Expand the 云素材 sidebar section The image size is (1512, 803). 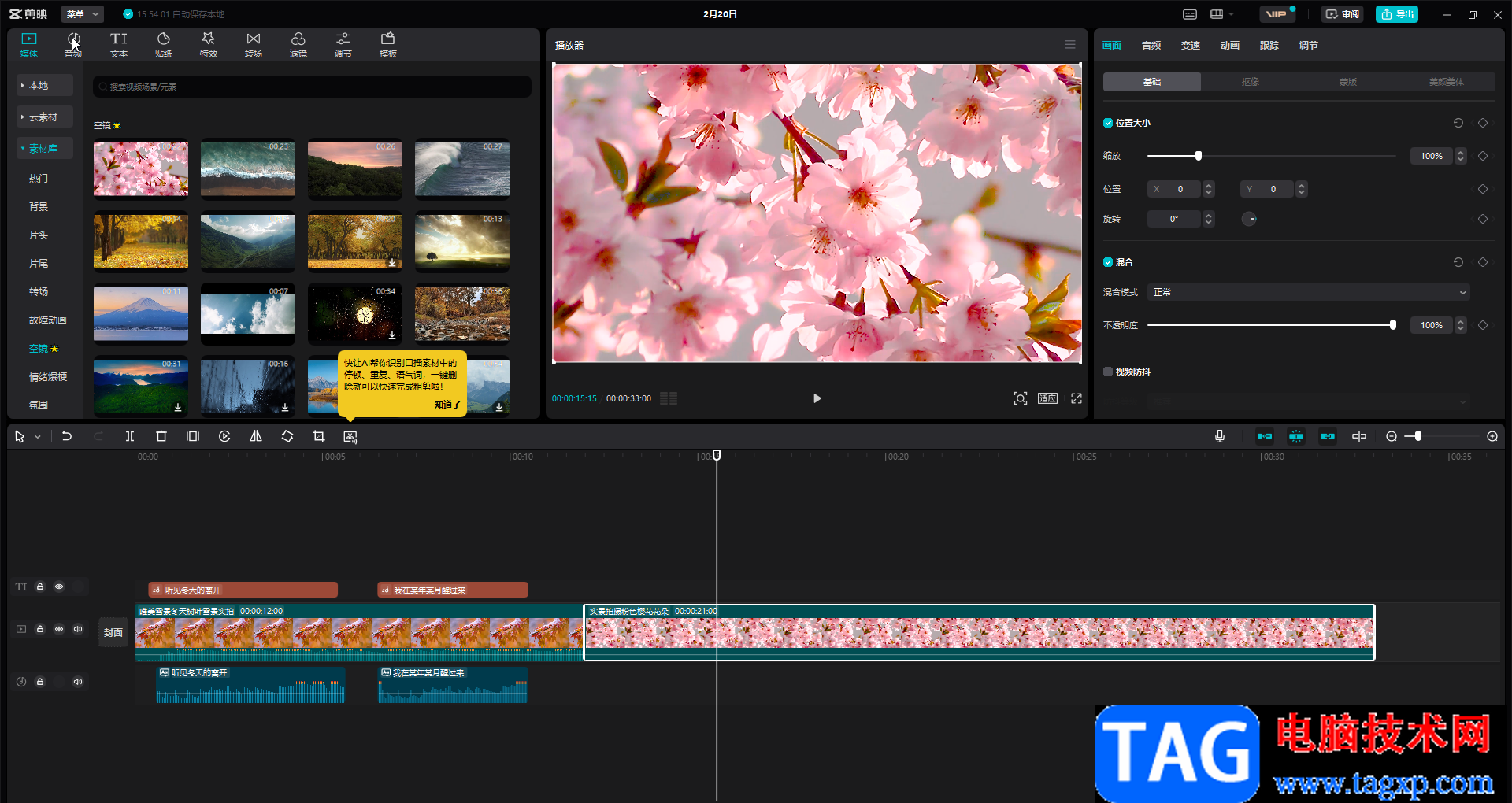tap(43, 117)
